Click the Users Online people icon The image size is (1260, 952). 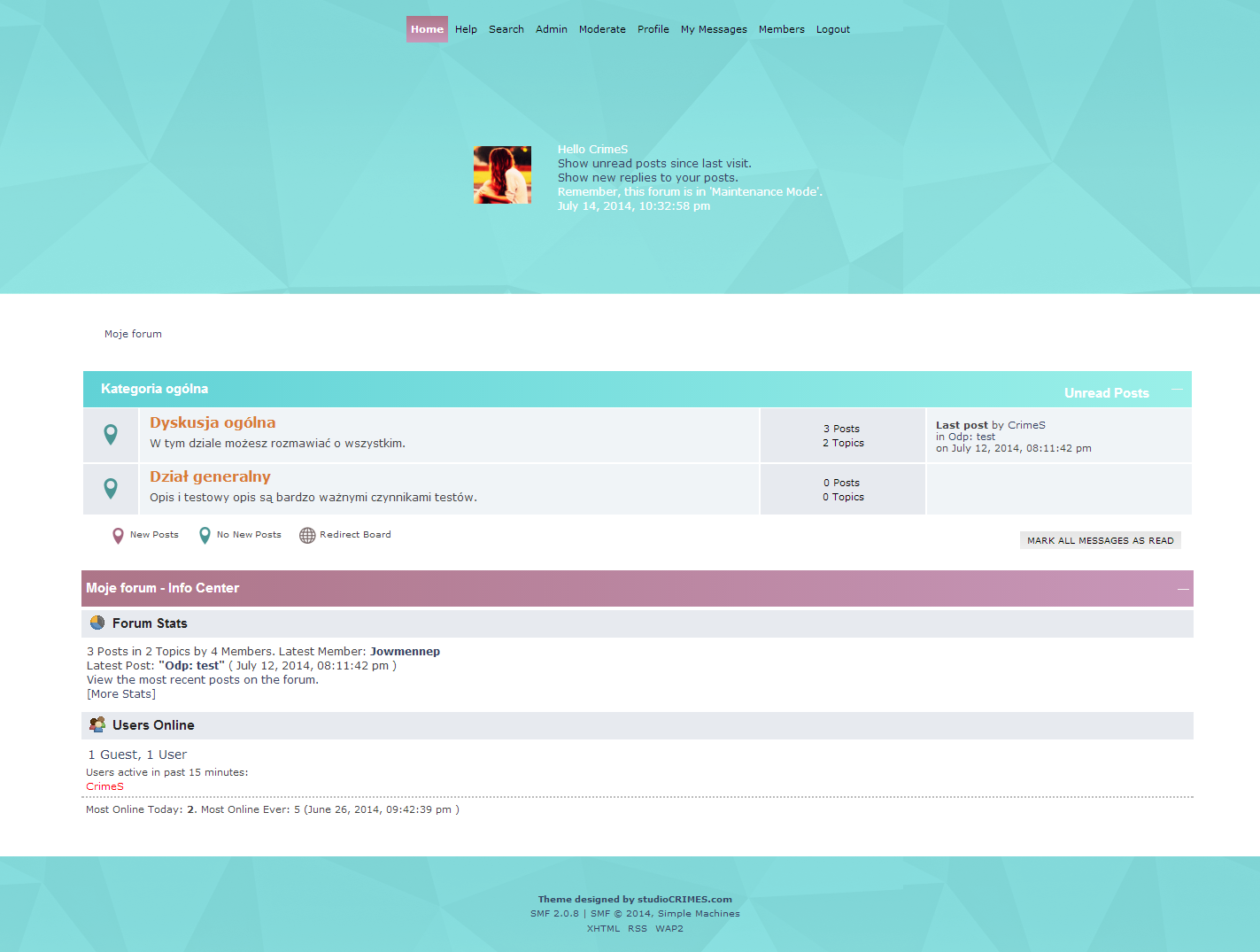[97, 724]
